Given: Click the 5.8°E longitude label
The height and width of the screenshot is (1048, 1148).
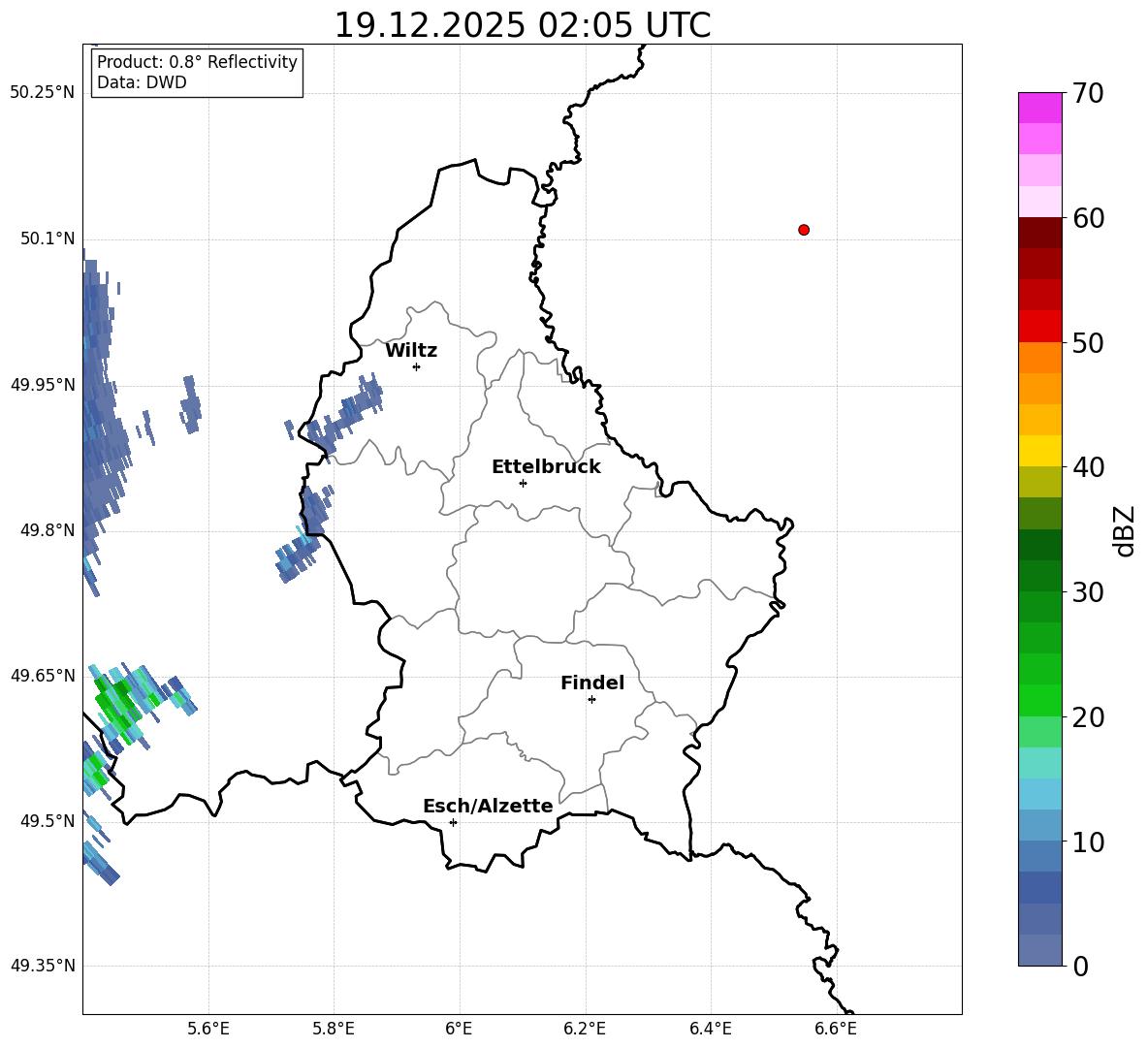Looking at the screenshot, I should tap(334, 1029).
